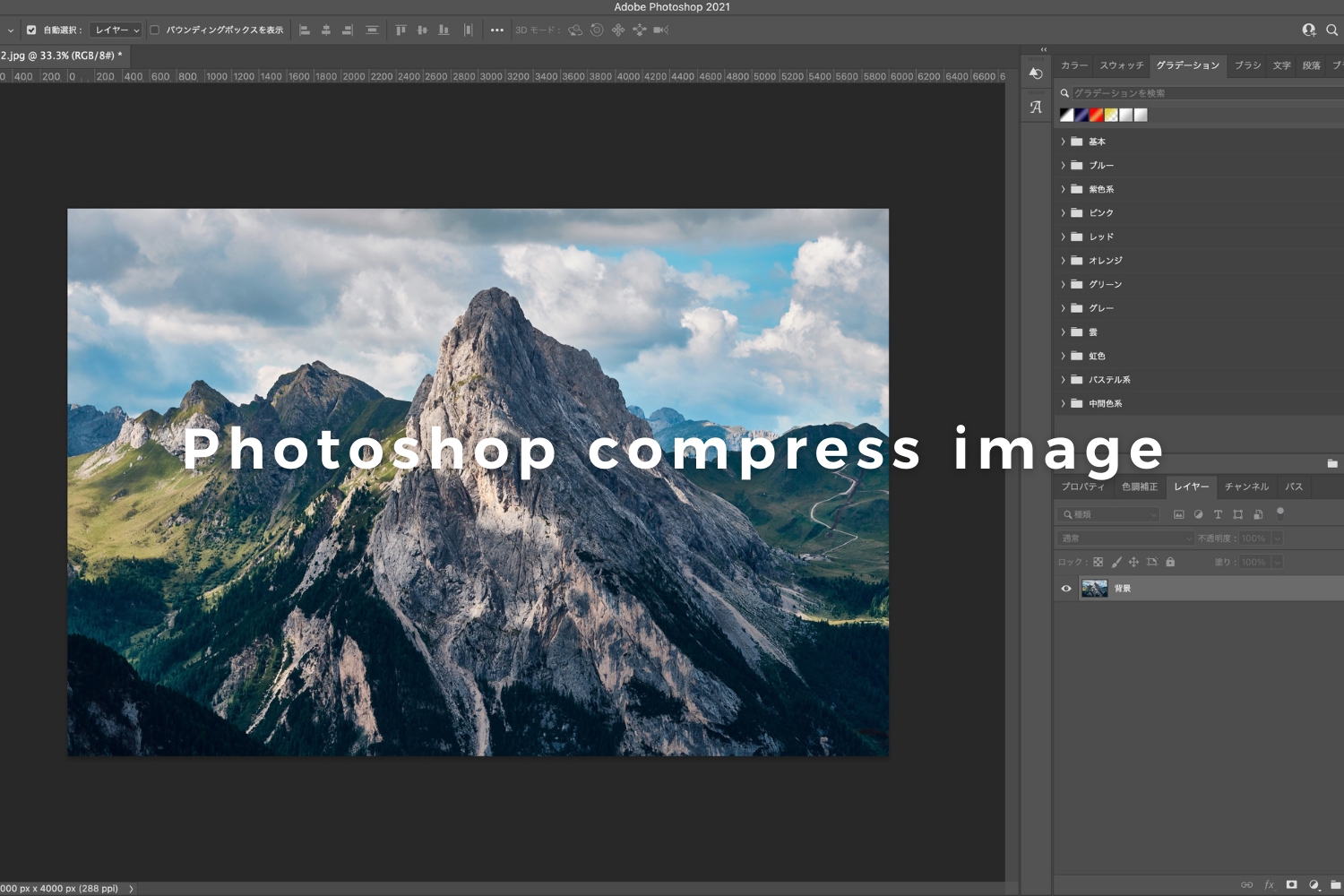Click the 背景 layer thumbnail
Viewport: 1344px width, 896px height.
point(1095,589)
